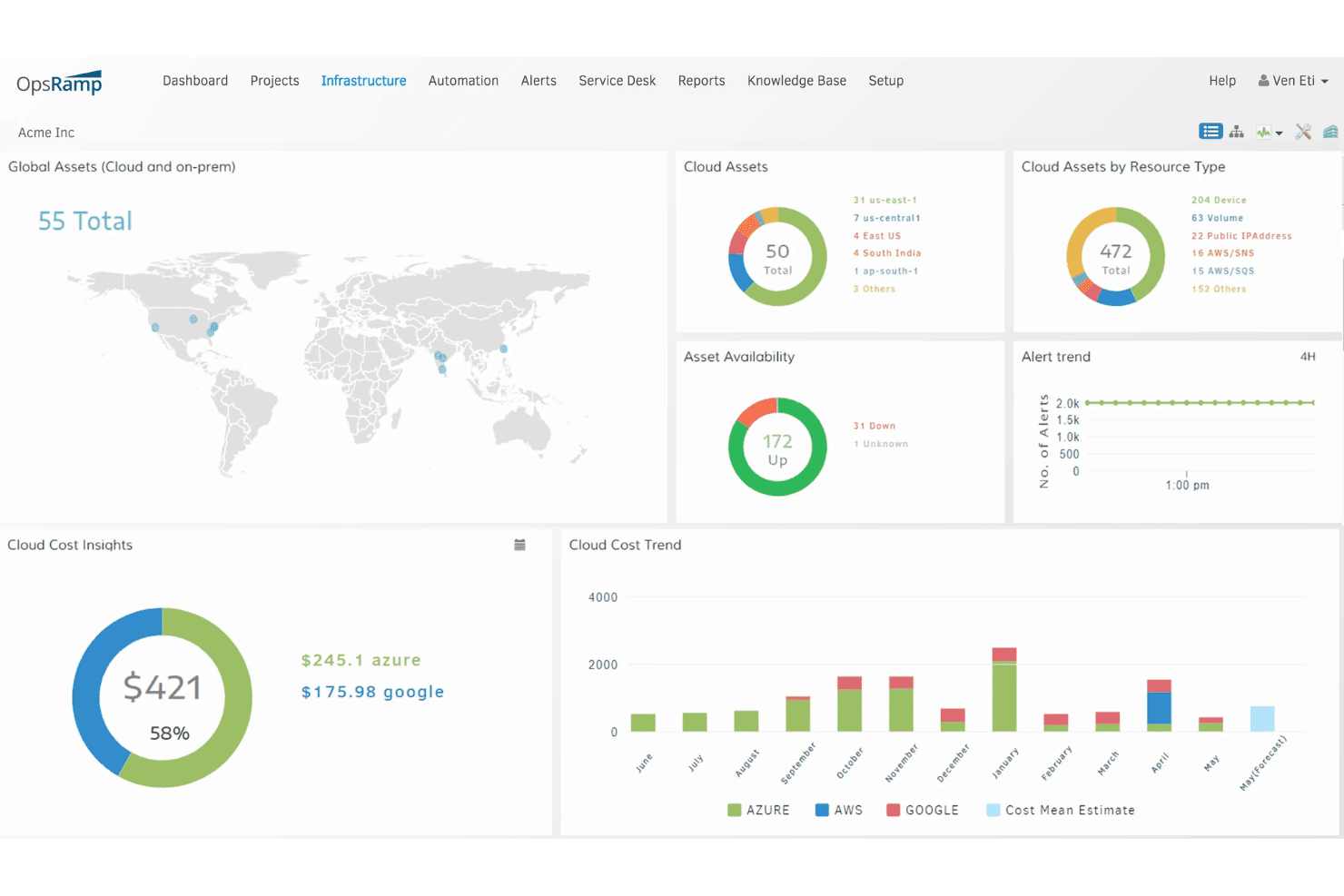1344x896 pixels.
Task: Go to the Projects menu
Action: tap(275, 81)
